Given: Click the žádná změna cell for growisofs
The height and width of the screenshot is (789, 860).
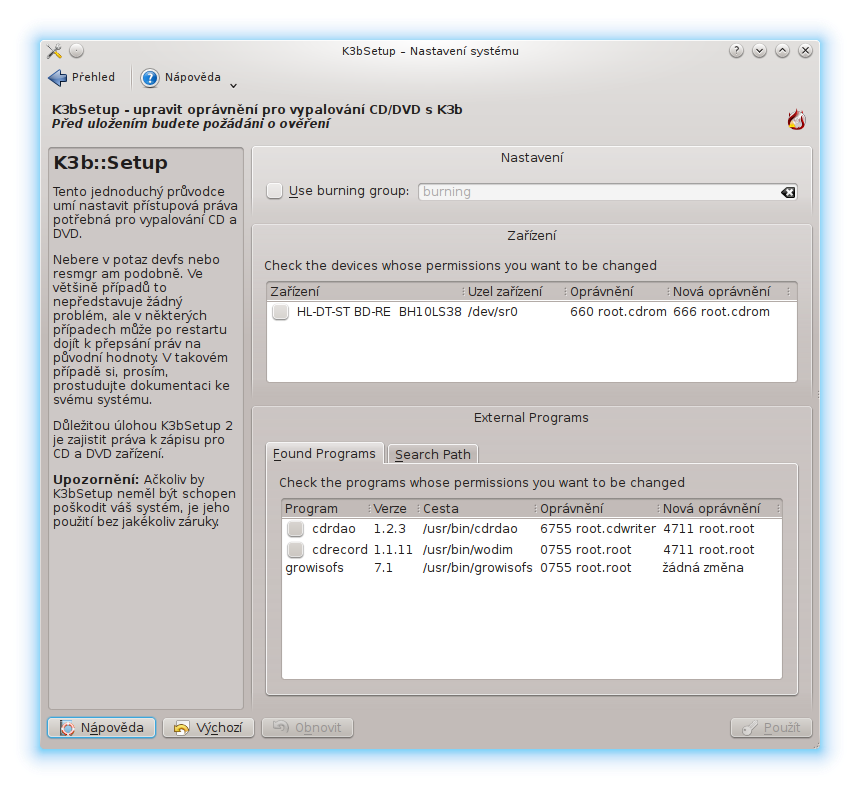Looking at the screenshot, I should click(x=703, y=568).
